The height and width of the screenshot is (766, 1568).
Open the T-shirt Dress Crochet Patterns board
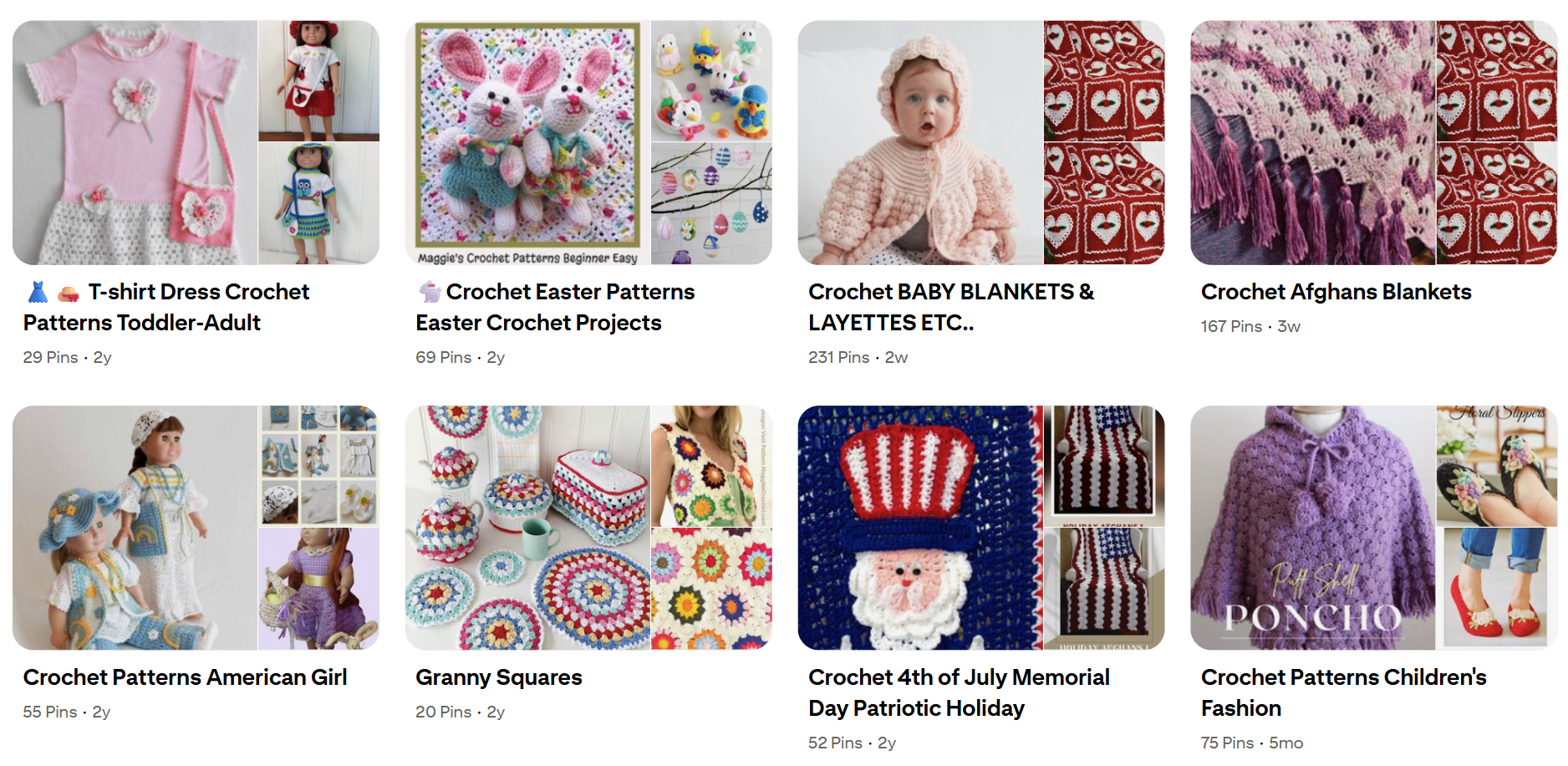(x=167, y=307)
